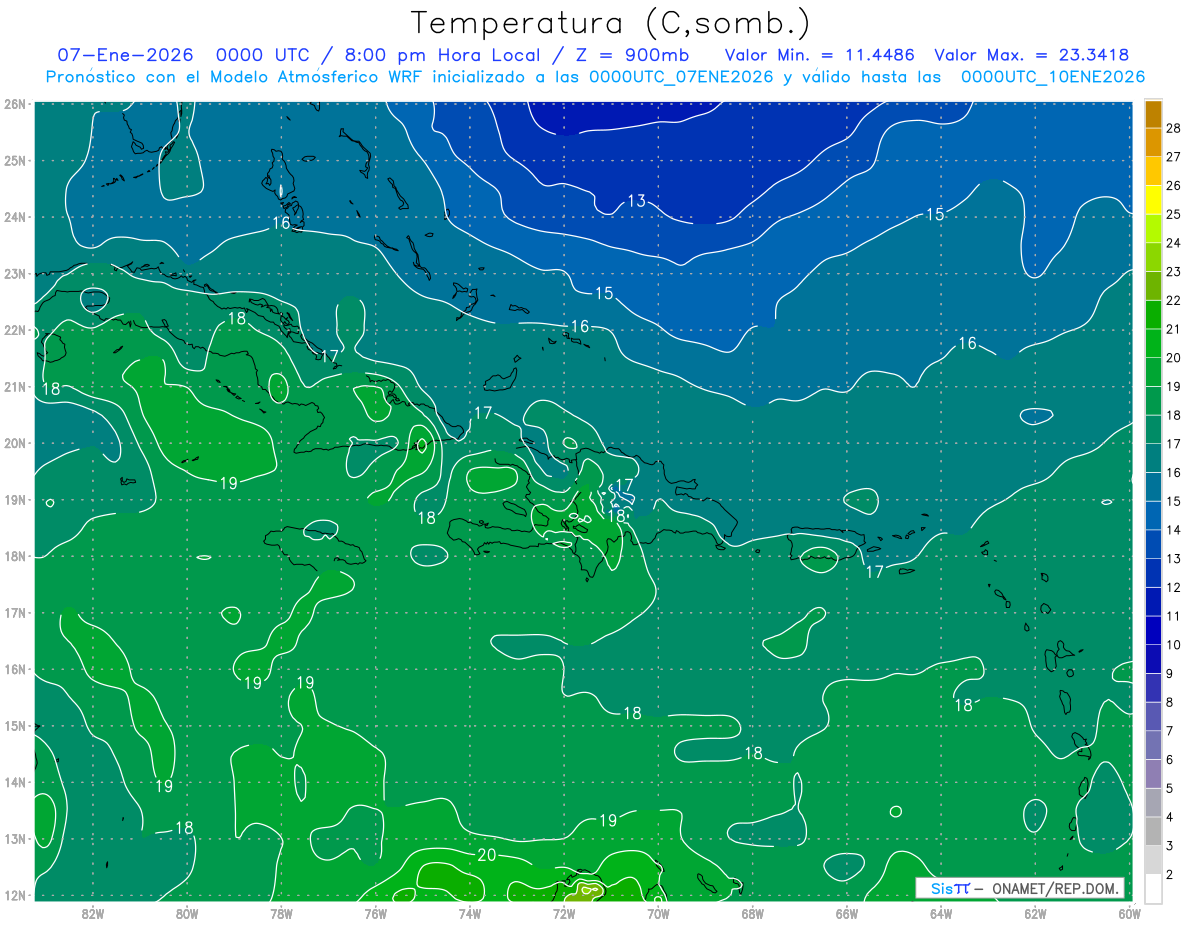Click the 70W longitude axis label
Image resolution: width=1200 pixels, height=927 pixels.
click(x=658, y=912)
